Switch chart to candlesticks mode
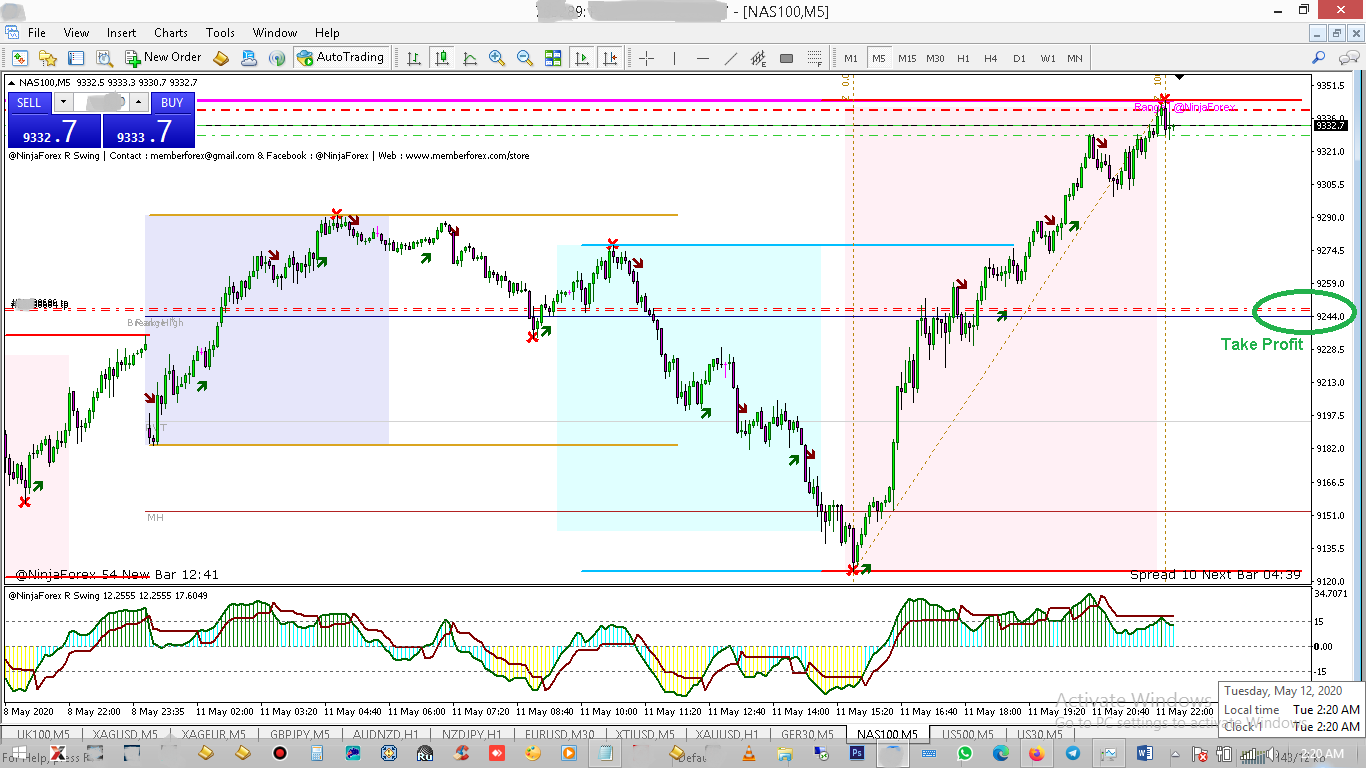 tap(442, 58)
